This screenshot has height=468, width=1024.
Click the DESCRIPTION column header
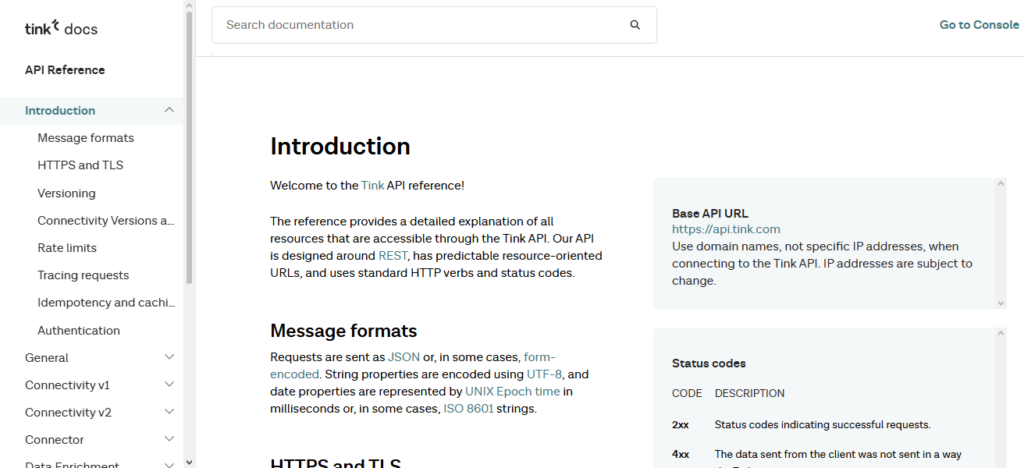pyautogui.click(x=750, y=394)
